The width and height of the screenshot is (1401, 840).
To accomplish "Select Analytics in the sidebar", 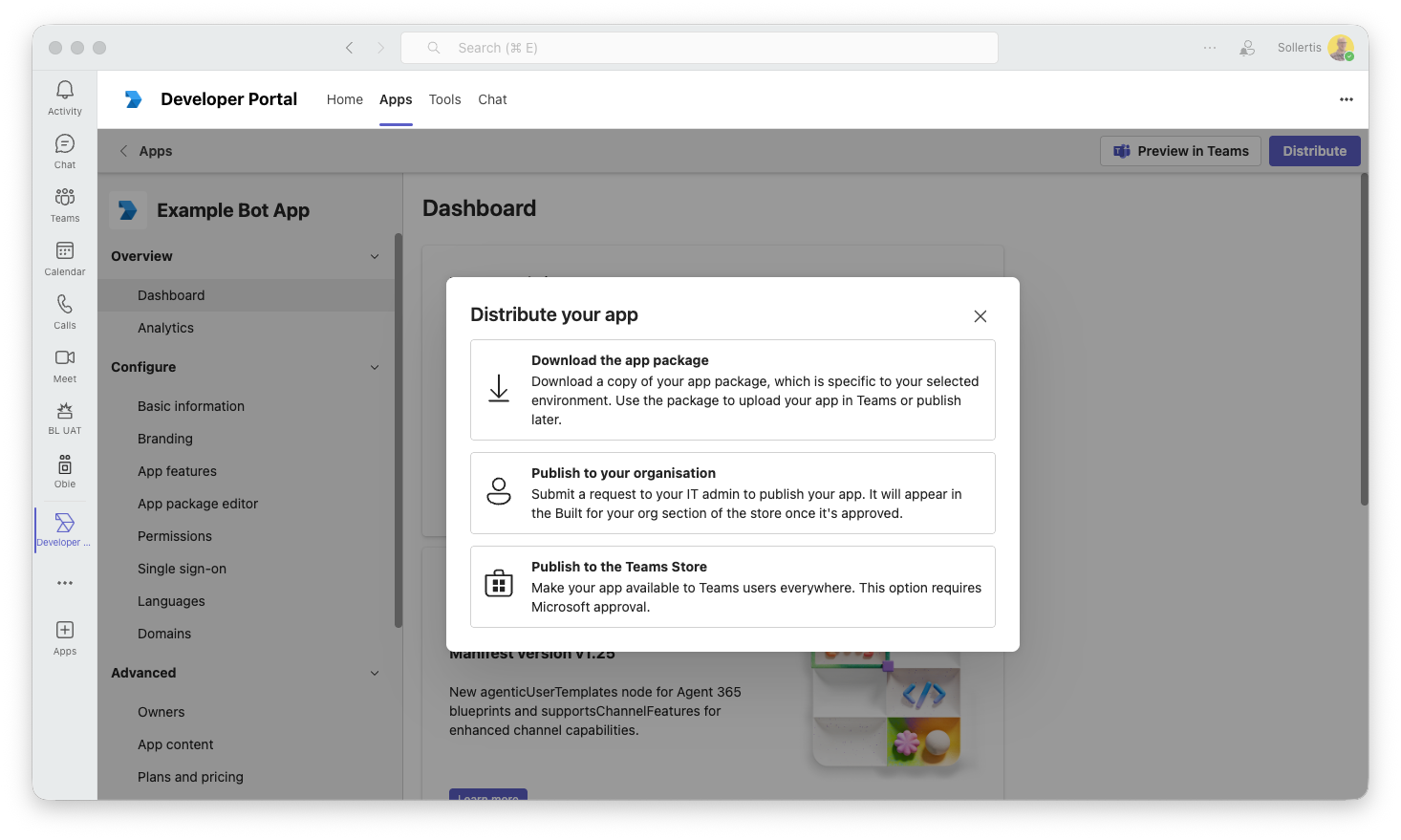I will pyautogui.click(x=247, y=328).
